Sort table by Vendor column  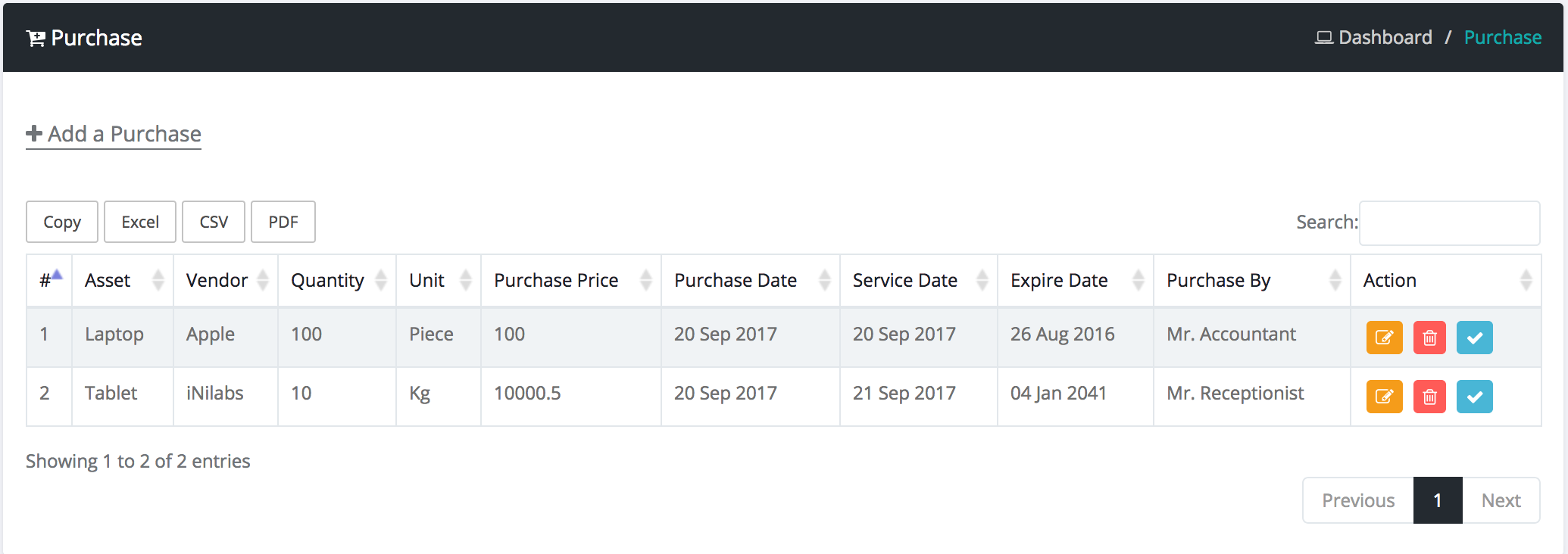(x=225, y=281)
